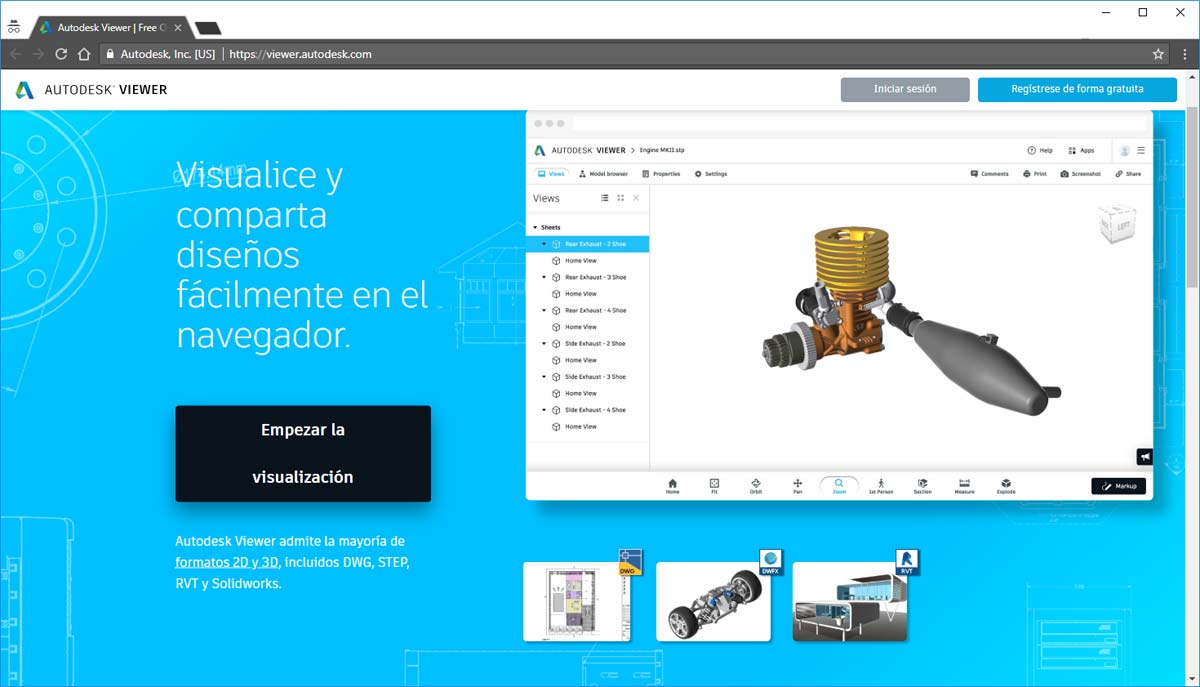The height and width of the screenshot is (687, 1200).
Task: Collapse the Rear Exhaust - 3 Shoe node
Action: [x=544, y=277]
